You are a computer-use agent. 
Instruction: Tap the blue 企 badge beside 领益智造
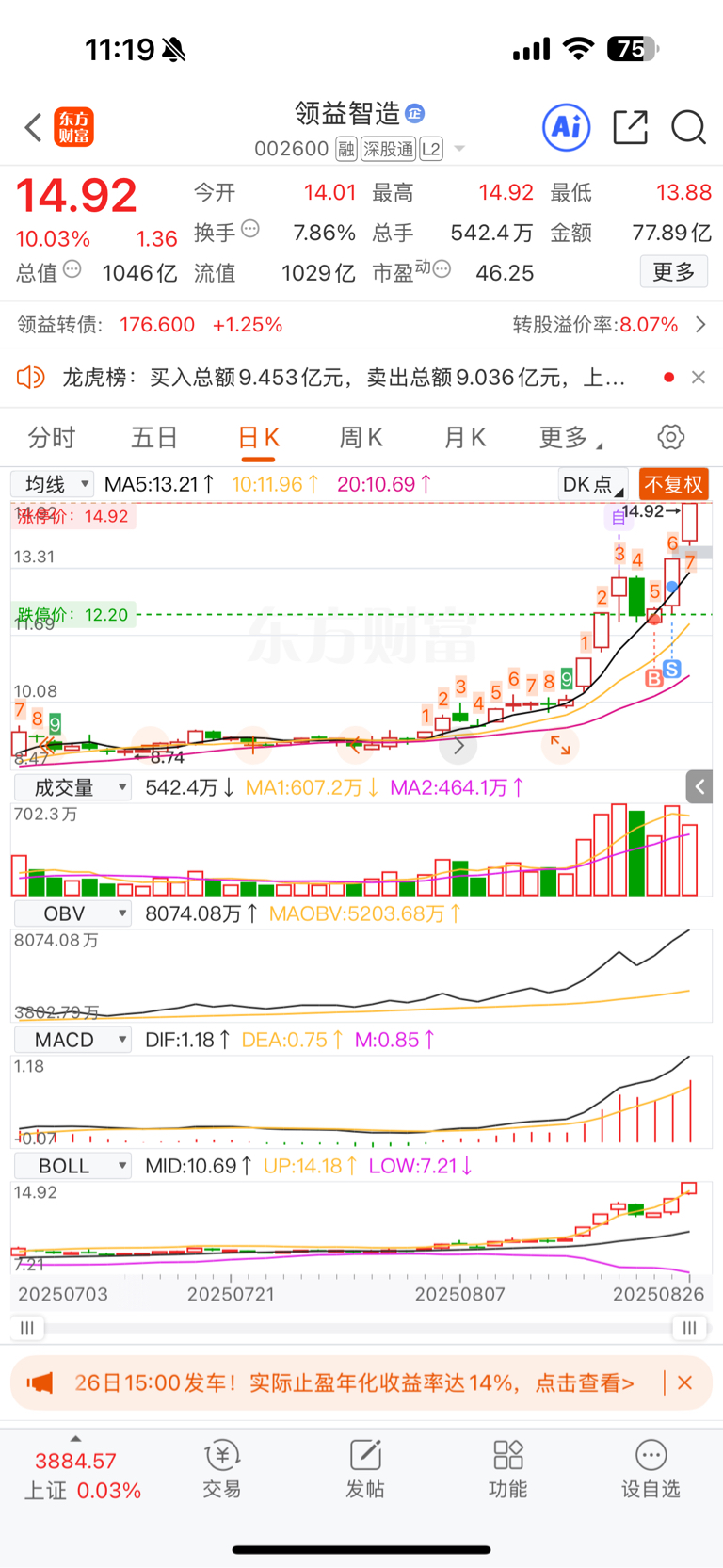(x=415, y=114)
